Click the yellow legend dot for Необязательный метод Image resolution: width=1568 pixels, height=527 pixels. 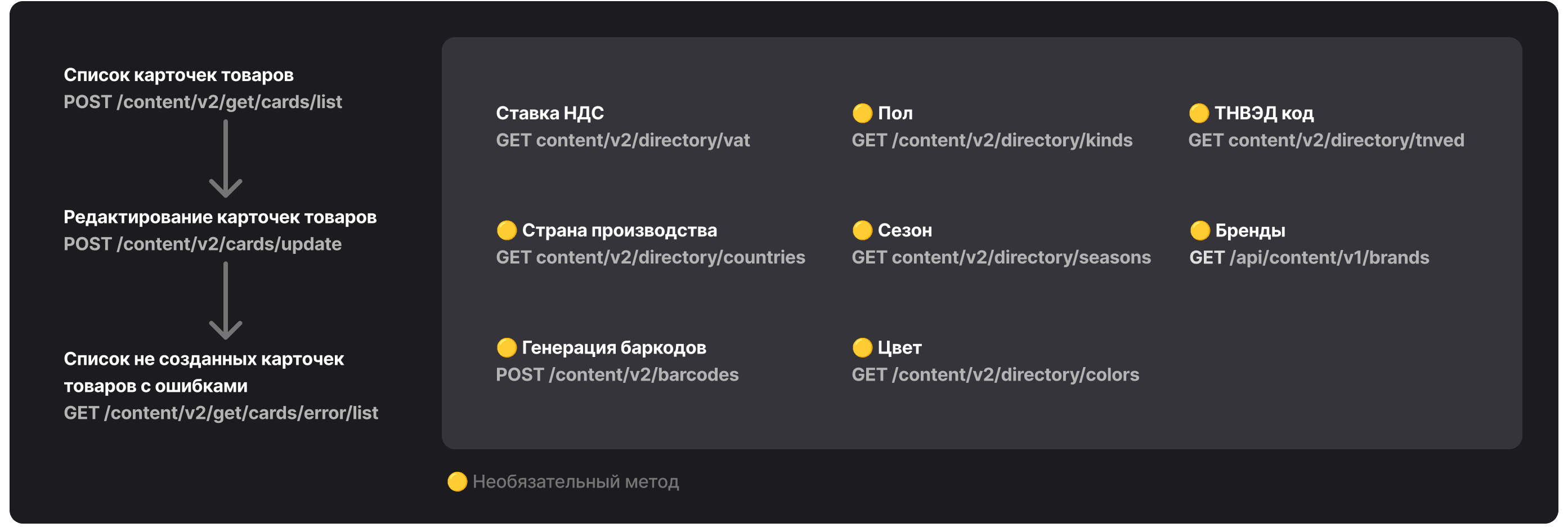point(457,482)
